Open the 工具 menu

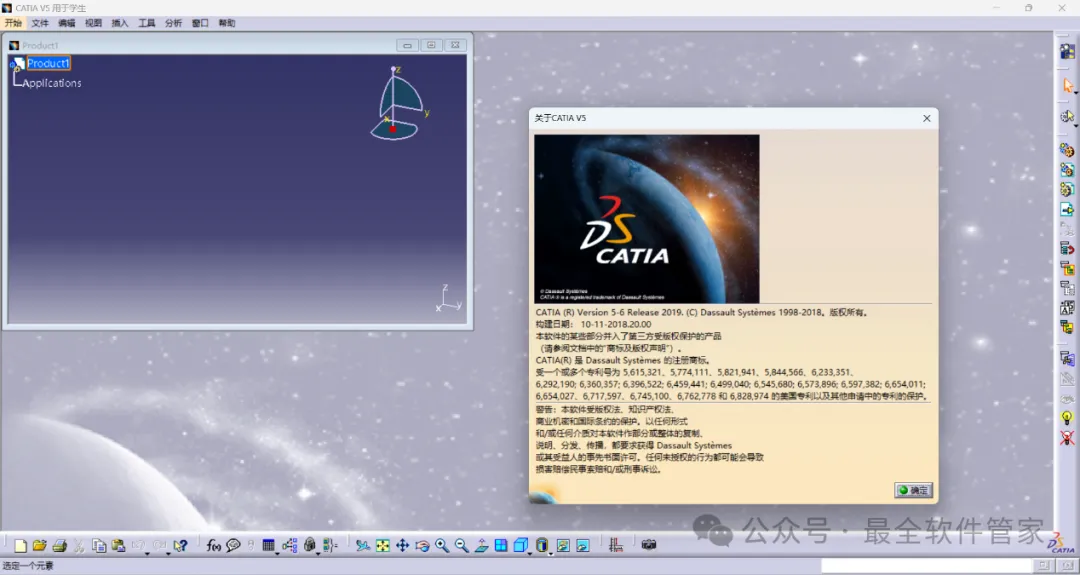(147, 23)
